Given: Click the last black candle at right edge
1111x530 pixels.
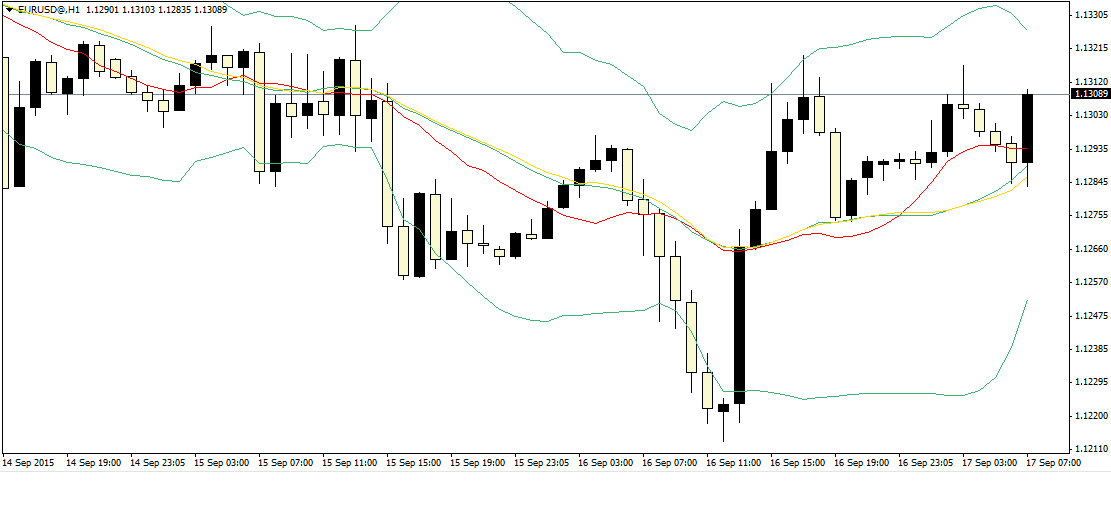Looking at the screenshot, I should 1027,128.
